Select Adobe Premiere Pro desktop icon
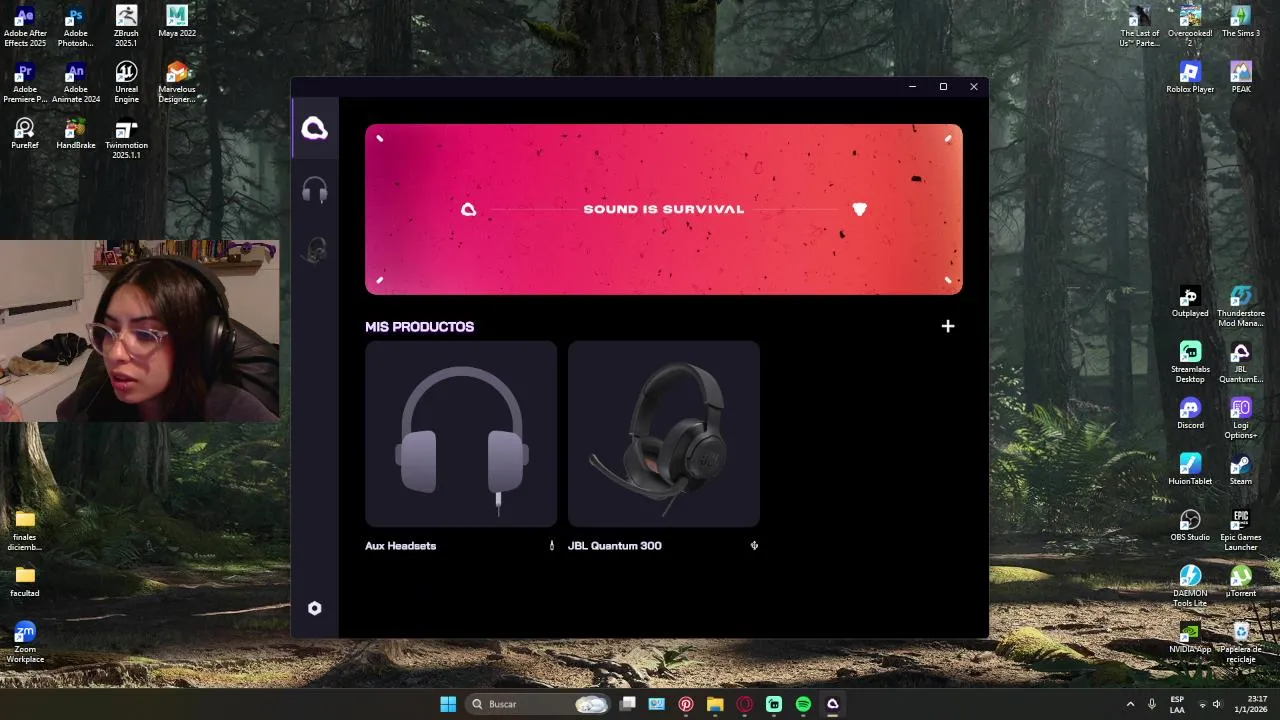1280x720 pixels. [x=25, y=83]
